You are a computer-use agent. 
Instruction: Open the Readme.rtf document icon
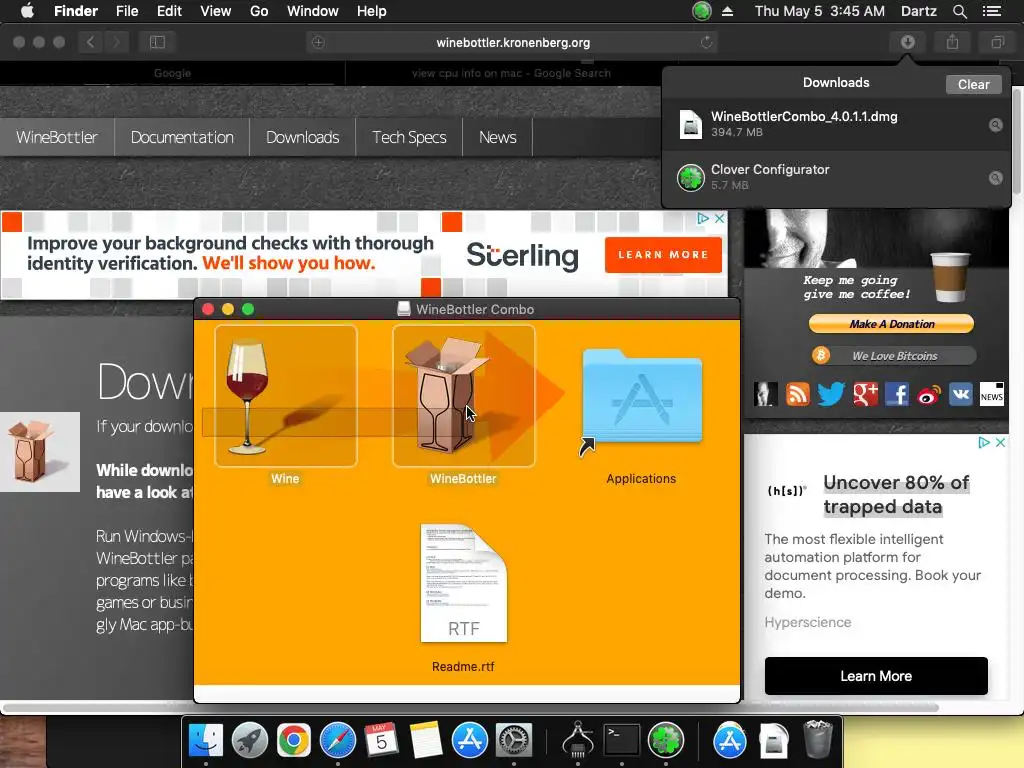click(x=464, y=583)
